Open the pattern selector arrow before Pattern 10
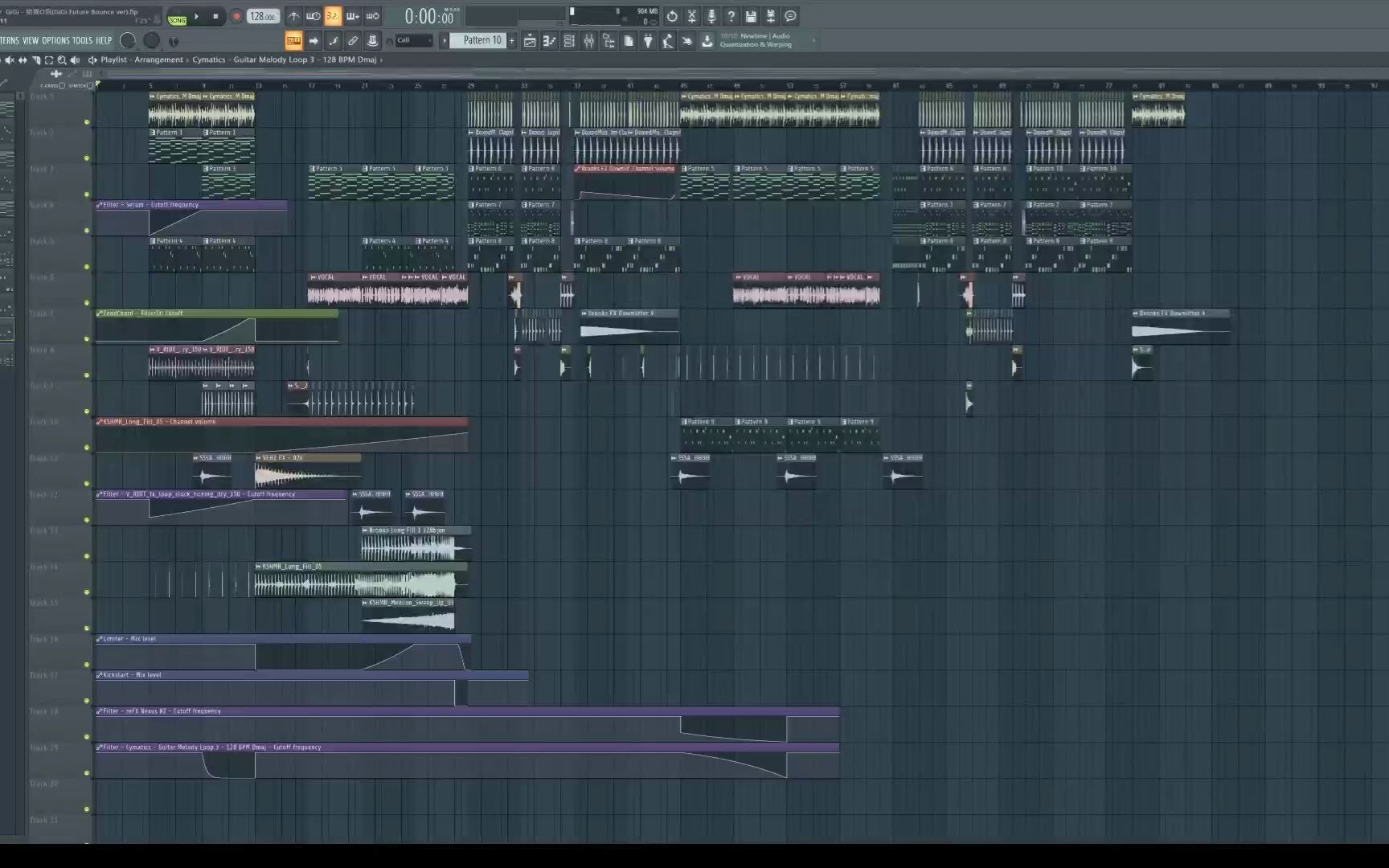Screen dimensions: 1389x868 pos(444,40)
